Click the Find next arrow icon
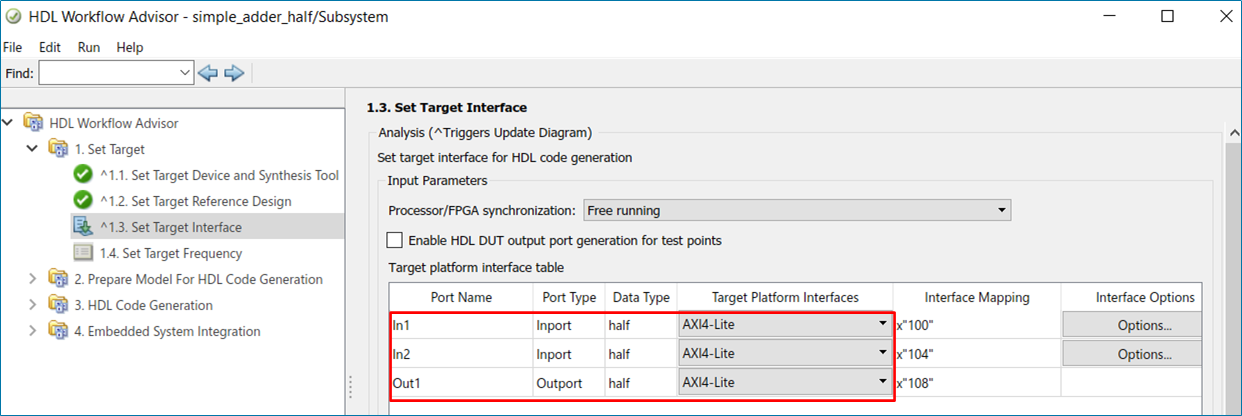The height and width of the screenshot is (416, 1242). click(234, 73)
